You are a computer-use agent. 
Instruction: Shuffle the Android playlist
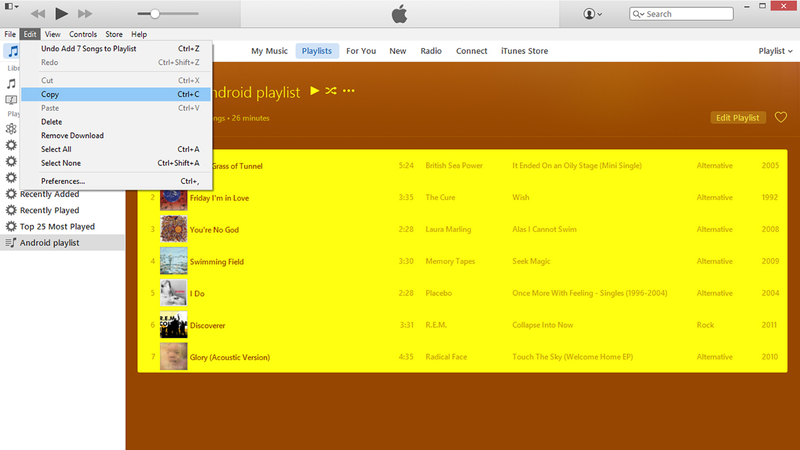tap(331, 91)
